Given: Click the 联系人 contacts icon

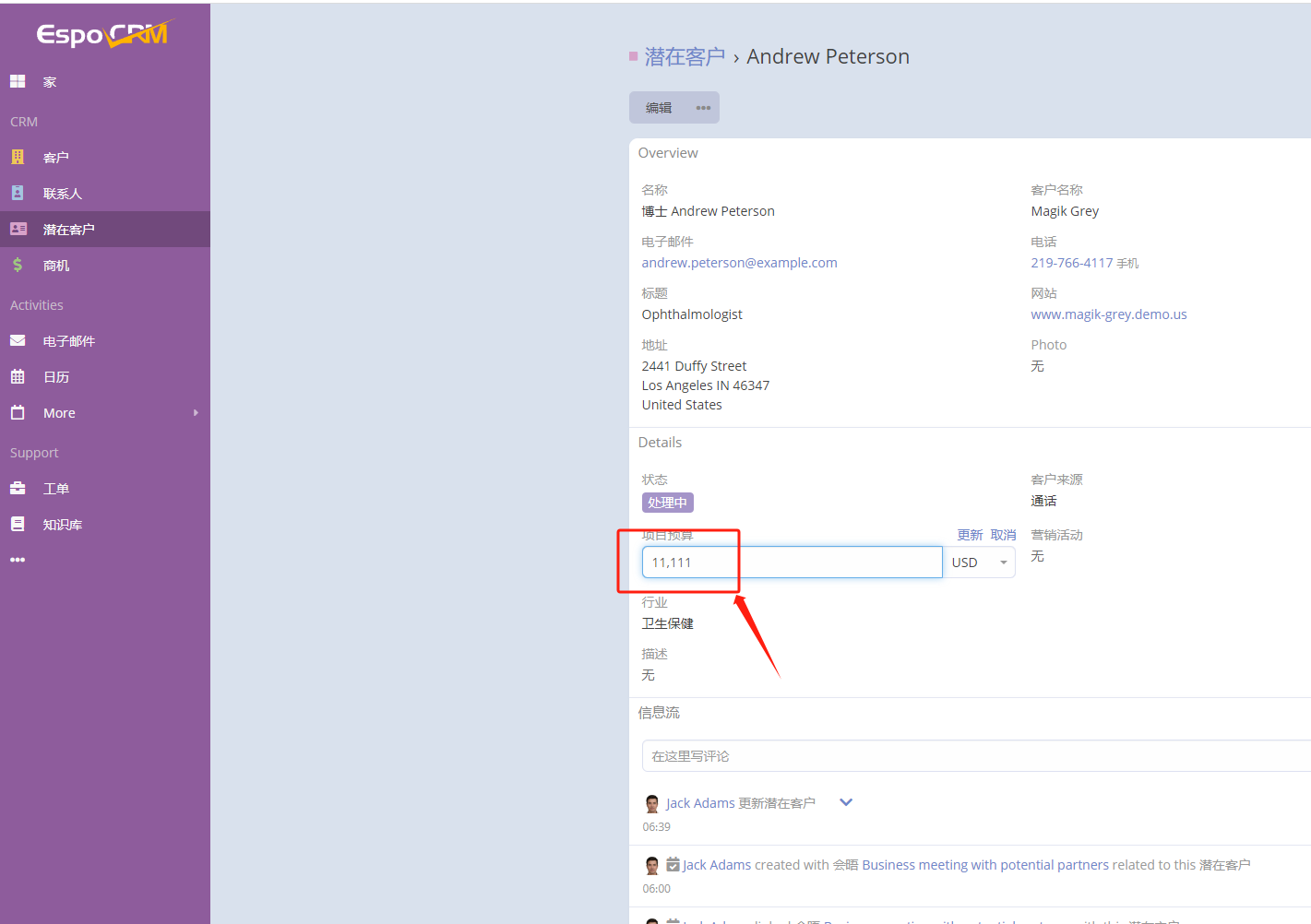Looking at the screenshot, I should coord(18,193).
